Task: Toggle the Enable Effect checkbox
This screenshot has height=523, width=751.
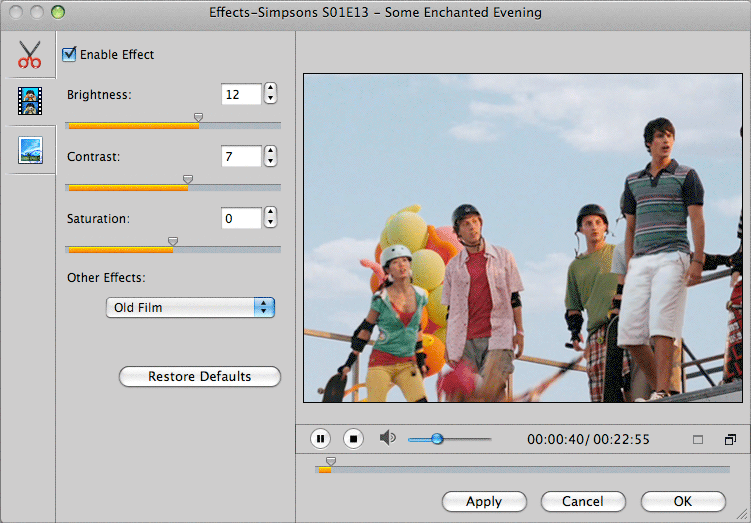Action: pyautogui.click(x=69, y=54)
